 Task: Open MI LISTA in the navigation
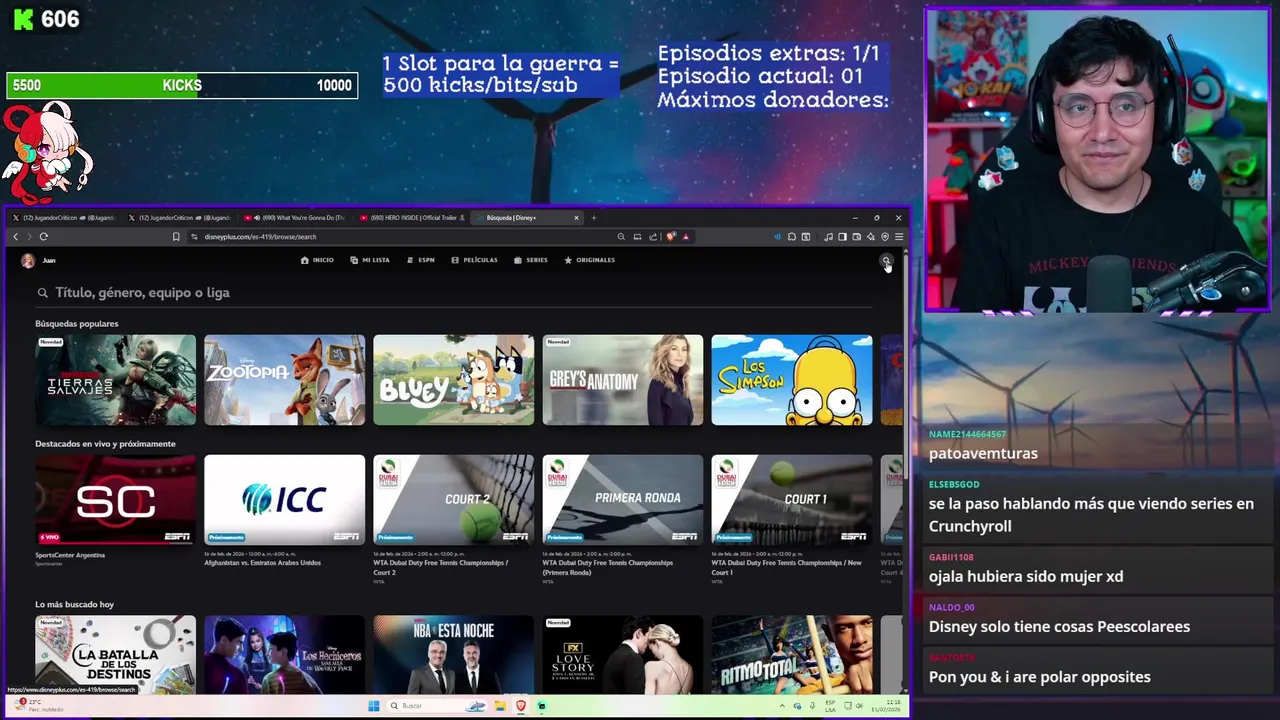point(370,260)
